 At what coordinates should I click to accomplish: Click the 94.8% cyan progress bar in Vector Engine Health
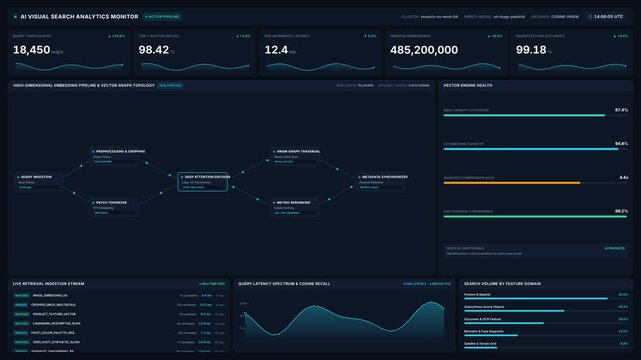(x=536, y=149)
